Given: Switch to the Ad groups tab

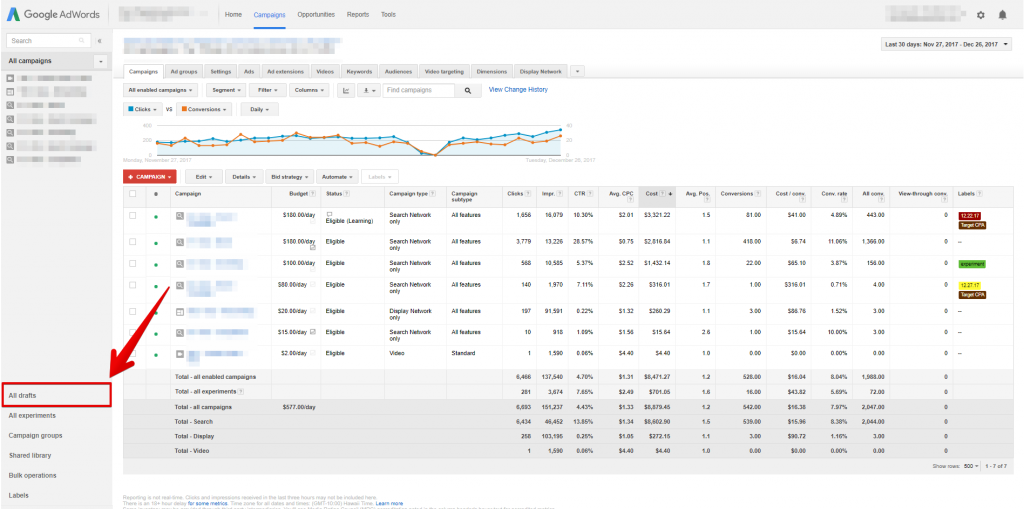Looking at the screenshot, I should coord(184,71).
